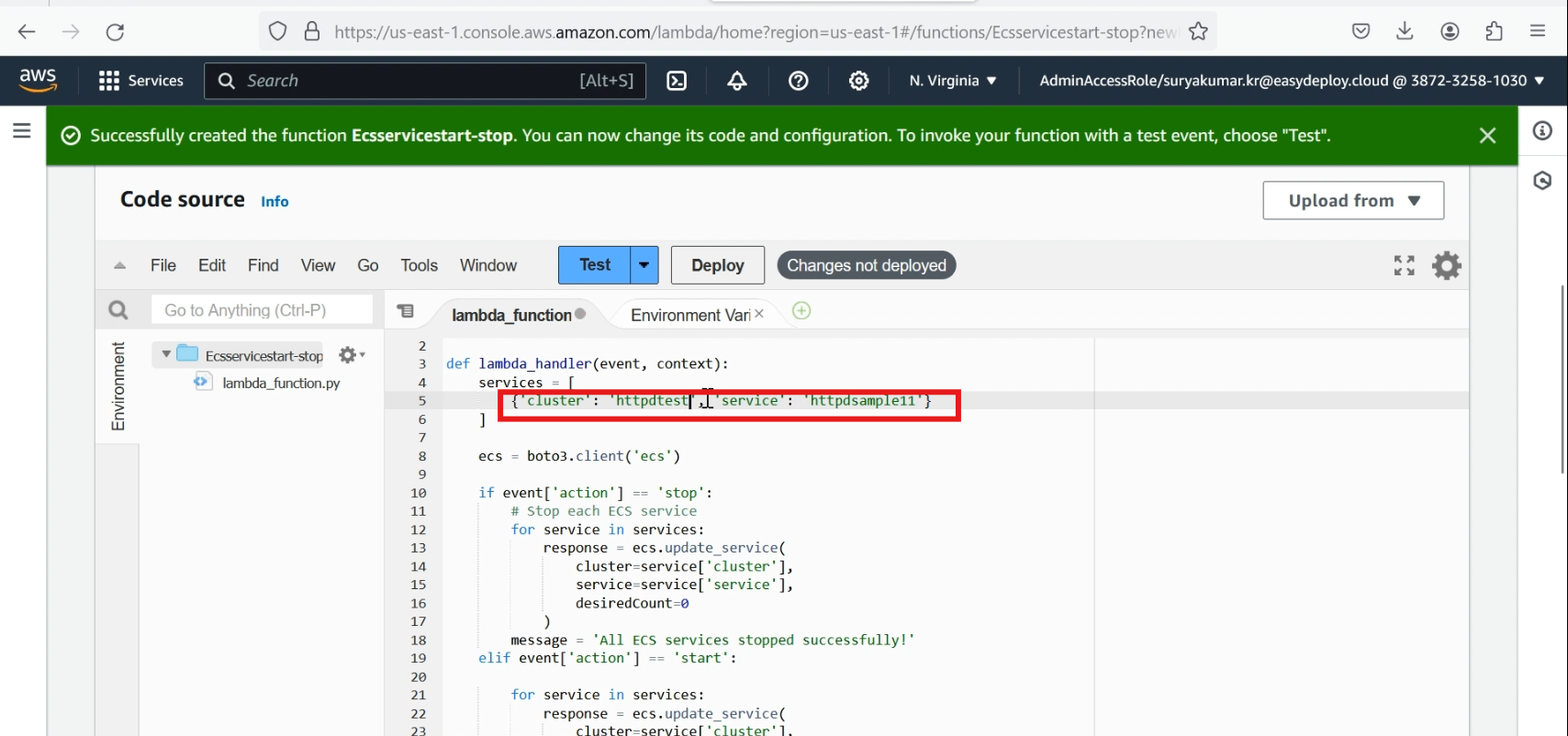Open the Tools menu
Viewport: 1568px width, 736px height.
point(419,265)
